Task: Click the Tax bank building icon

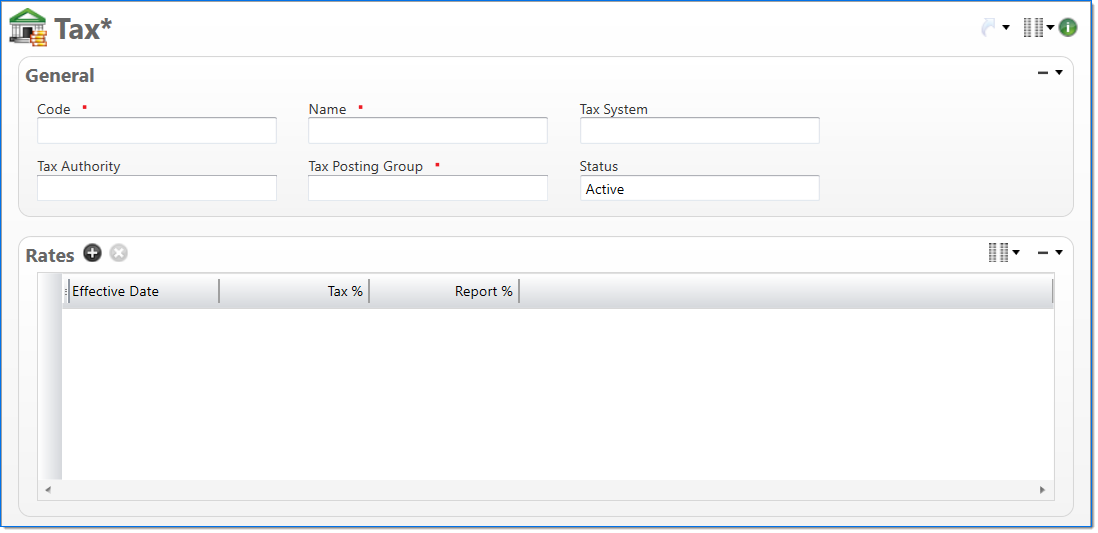Action: (x=28, y=28)
